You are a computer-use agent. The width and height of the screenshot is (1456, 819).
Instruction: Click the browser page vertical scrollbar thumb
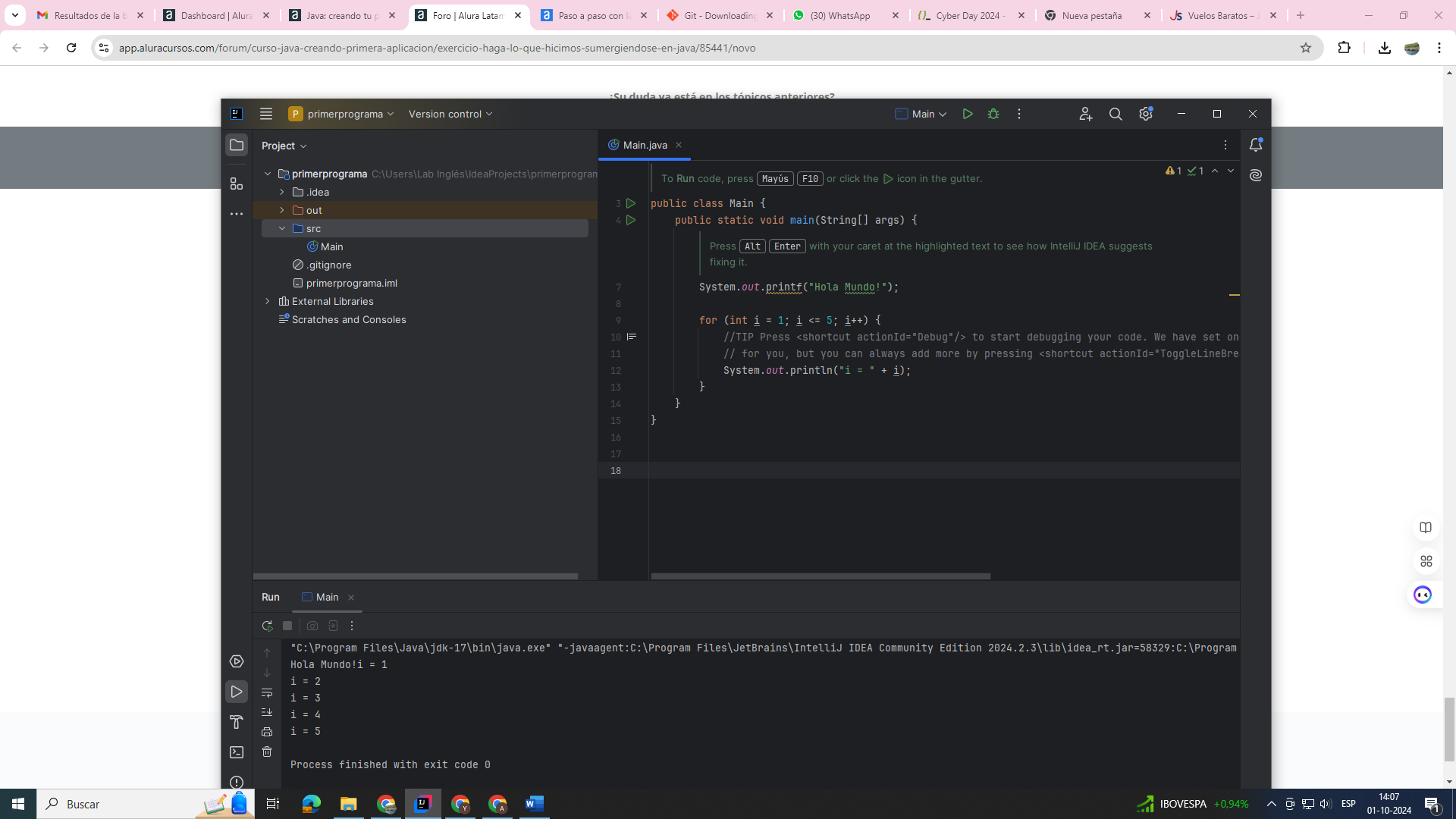point(1449,730)
